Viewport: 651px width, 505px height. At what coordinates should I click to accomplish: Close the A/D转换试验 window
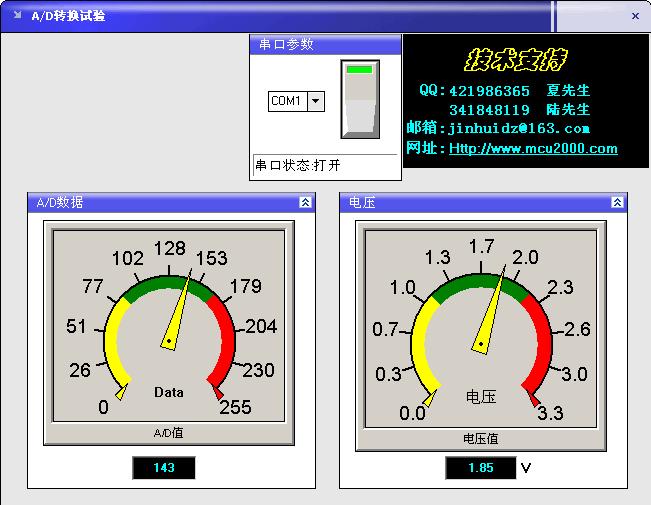coord(635,16)
